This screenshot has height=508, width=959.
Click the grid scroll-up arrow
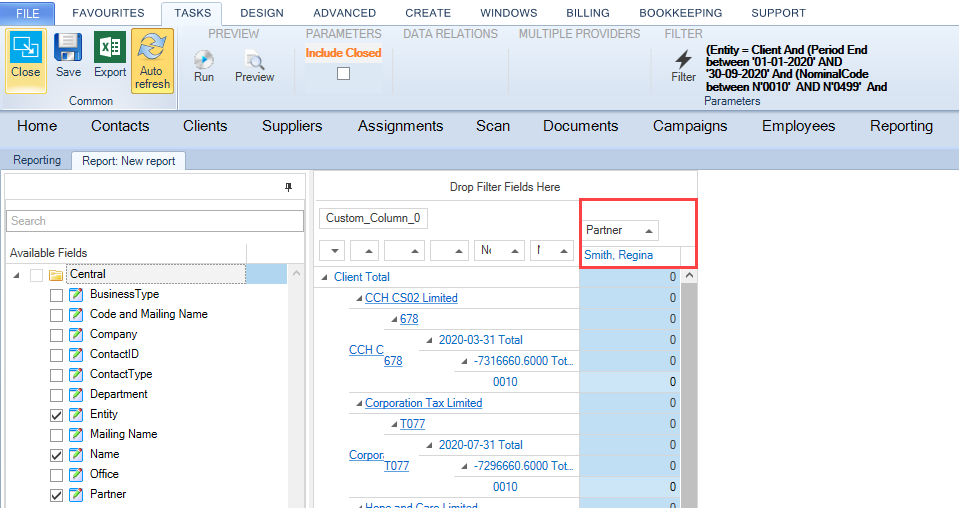[689, 276]
